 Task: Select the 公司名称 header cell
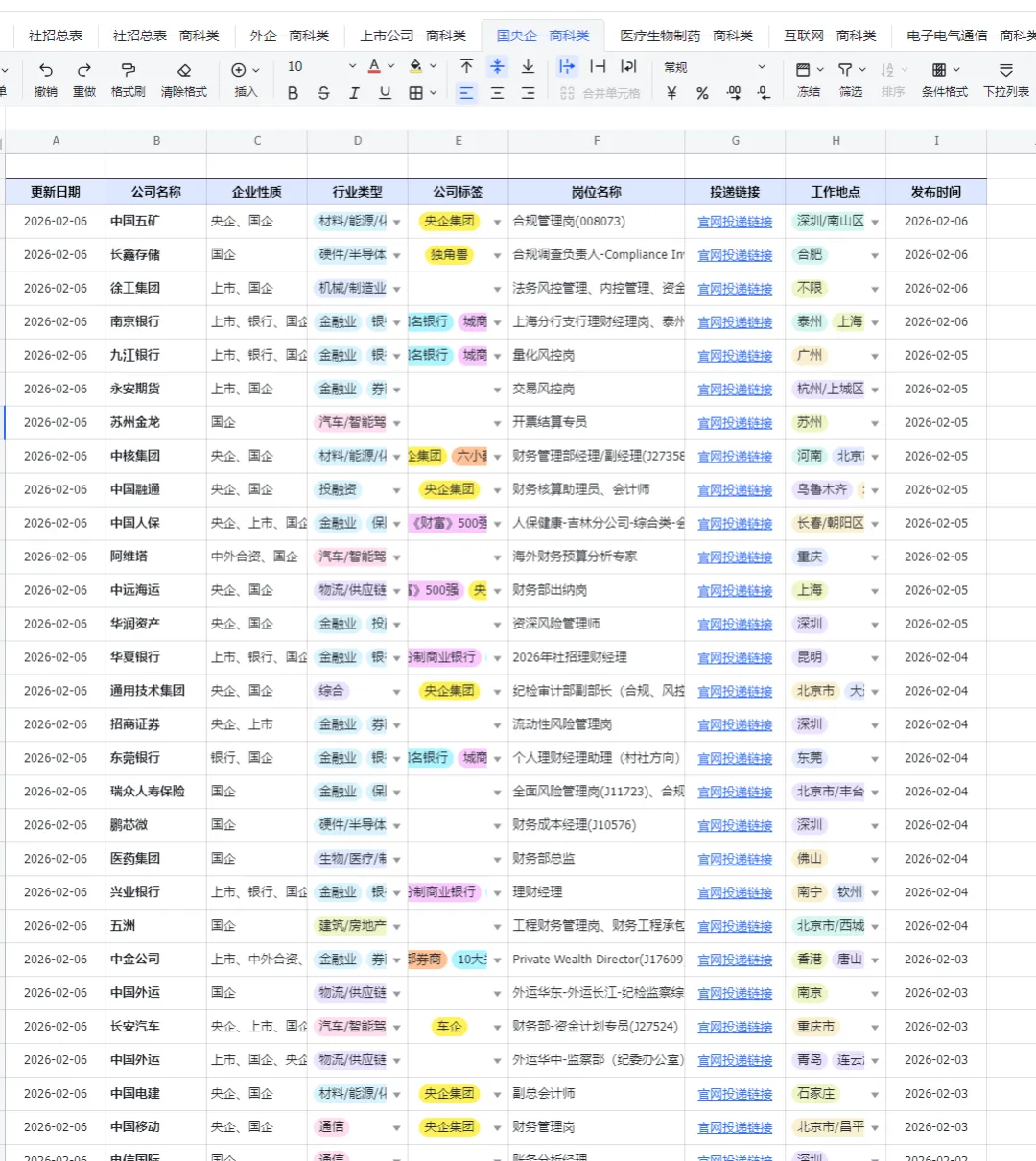156,192
